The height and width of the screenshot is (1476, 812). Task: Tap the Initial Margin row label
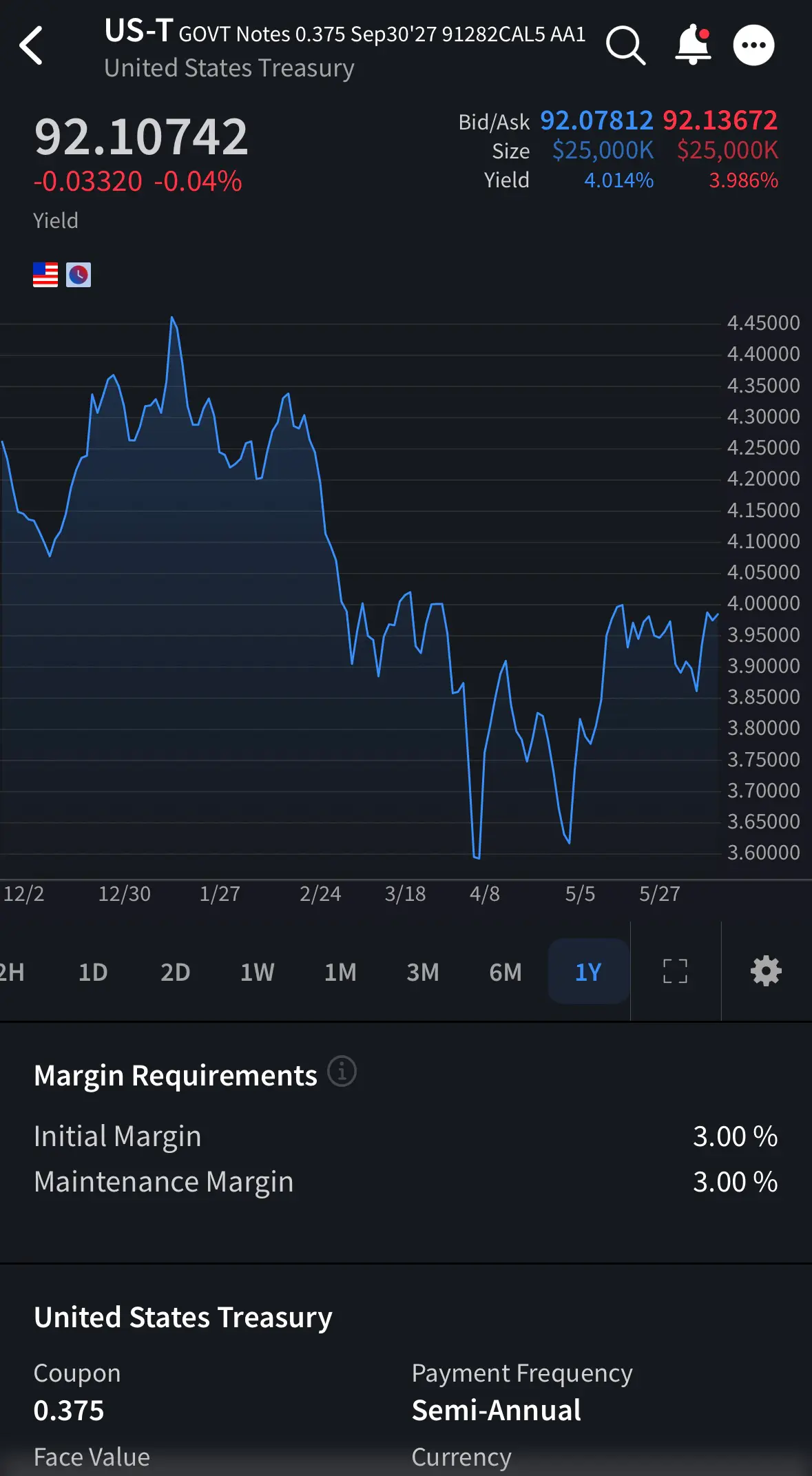118,1136
